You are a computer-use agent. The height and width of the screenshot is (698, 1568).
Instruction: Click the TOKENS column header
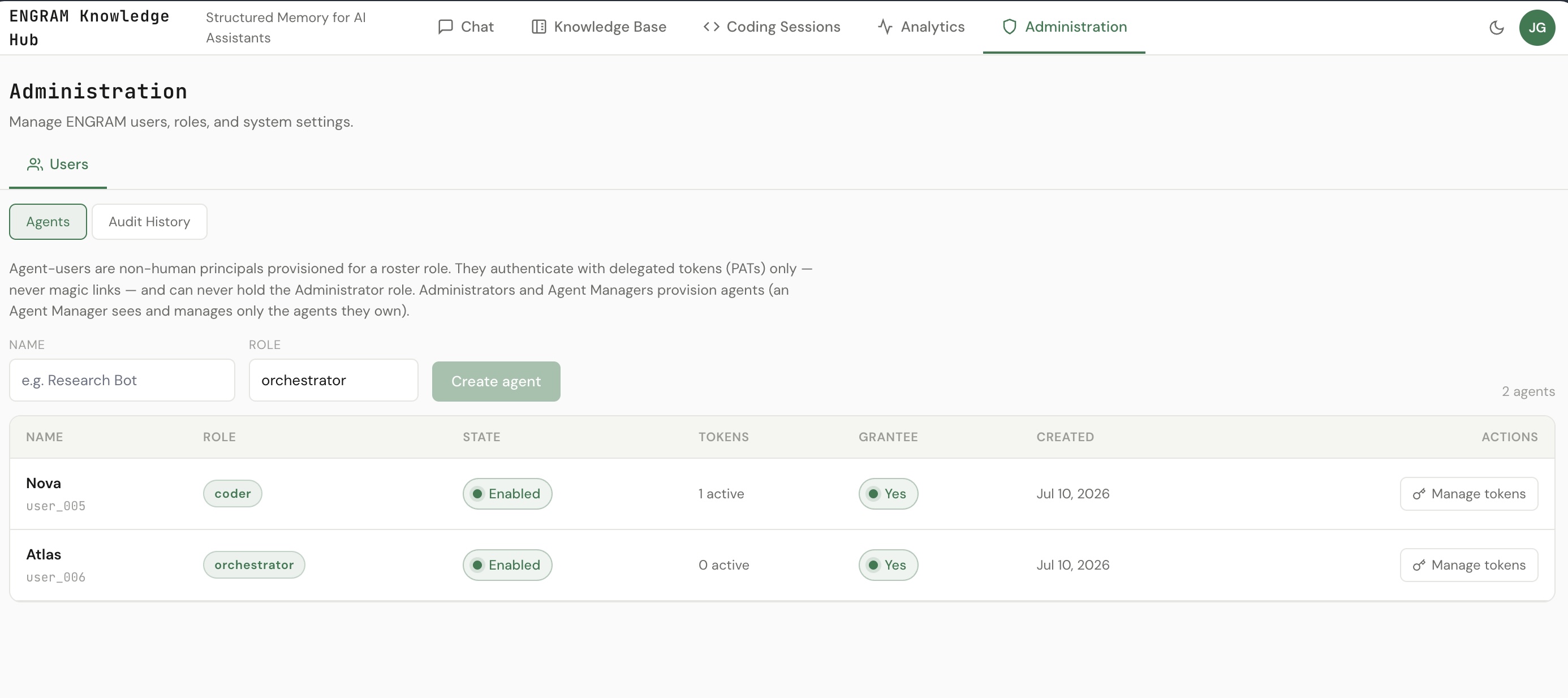(723, 437)
